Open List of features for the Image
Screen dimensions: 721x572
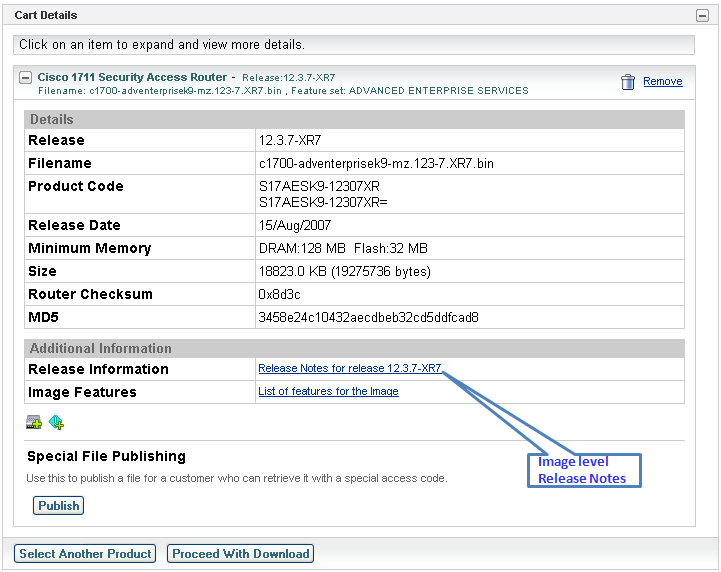(328, 391)
